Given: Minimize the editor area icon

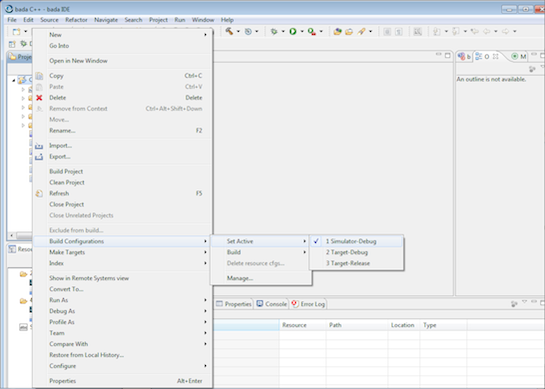Looking at the screenshot, I should click(439, 55).
